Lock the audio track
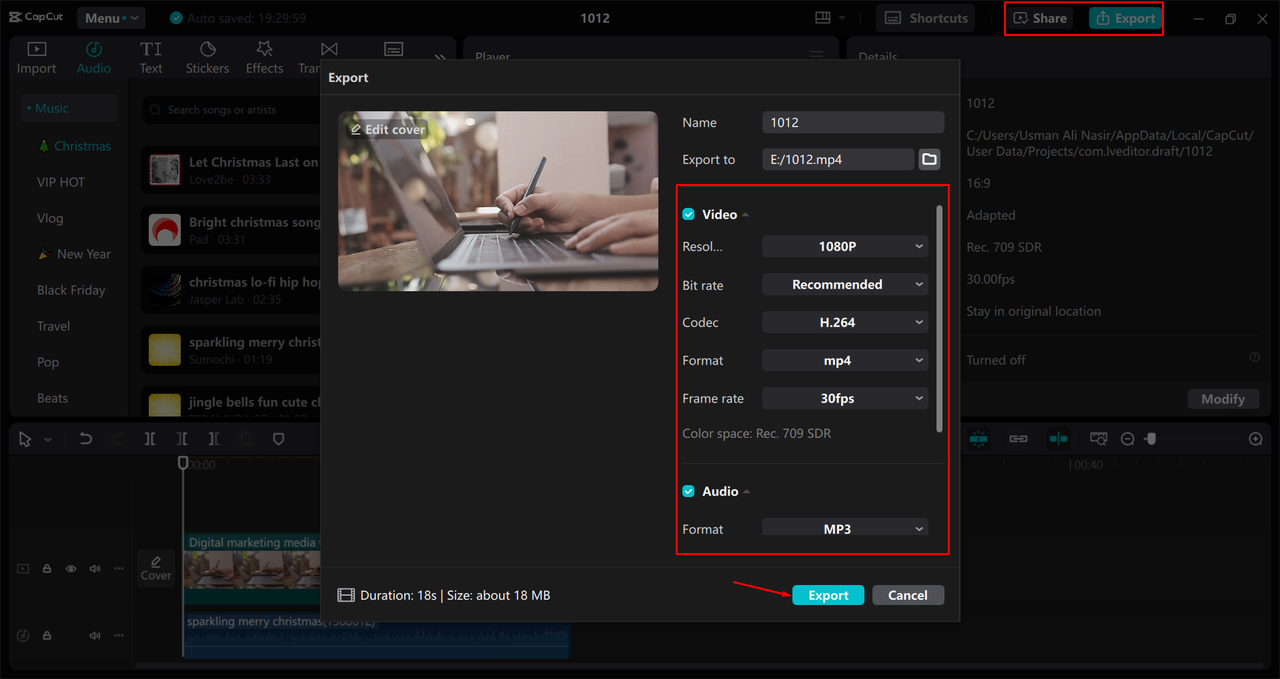1280x679 pixels. coord(47,635)
